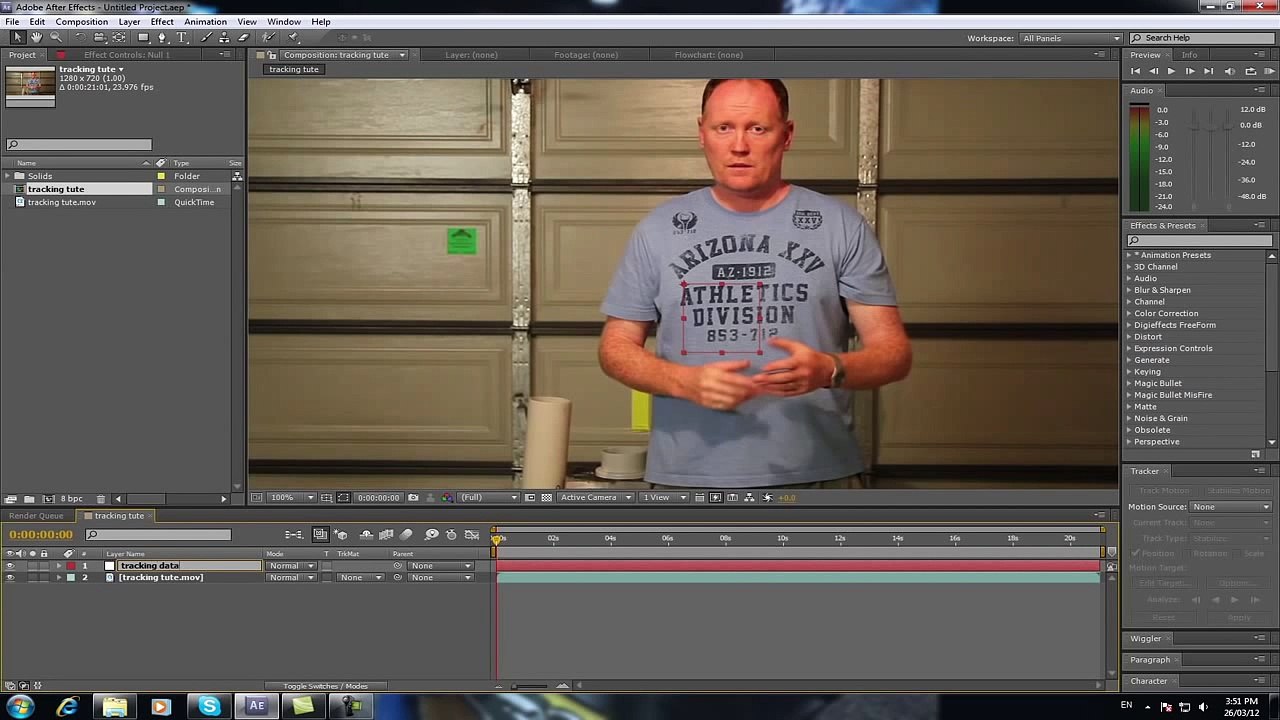Open the Effect menu

click(x=162, y=22)
